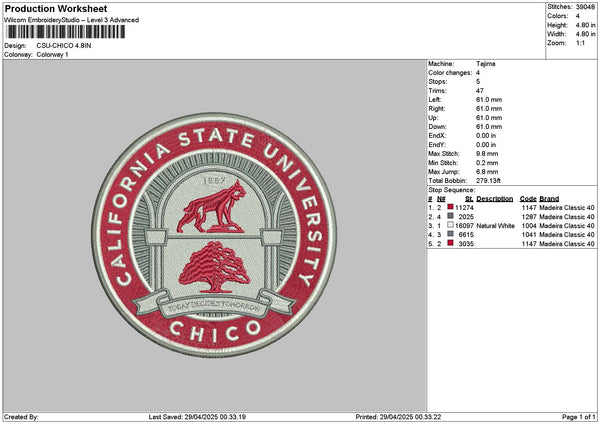
Task: Click the 'Production Worksheet' heading
Action: click(x=56, y=8)
